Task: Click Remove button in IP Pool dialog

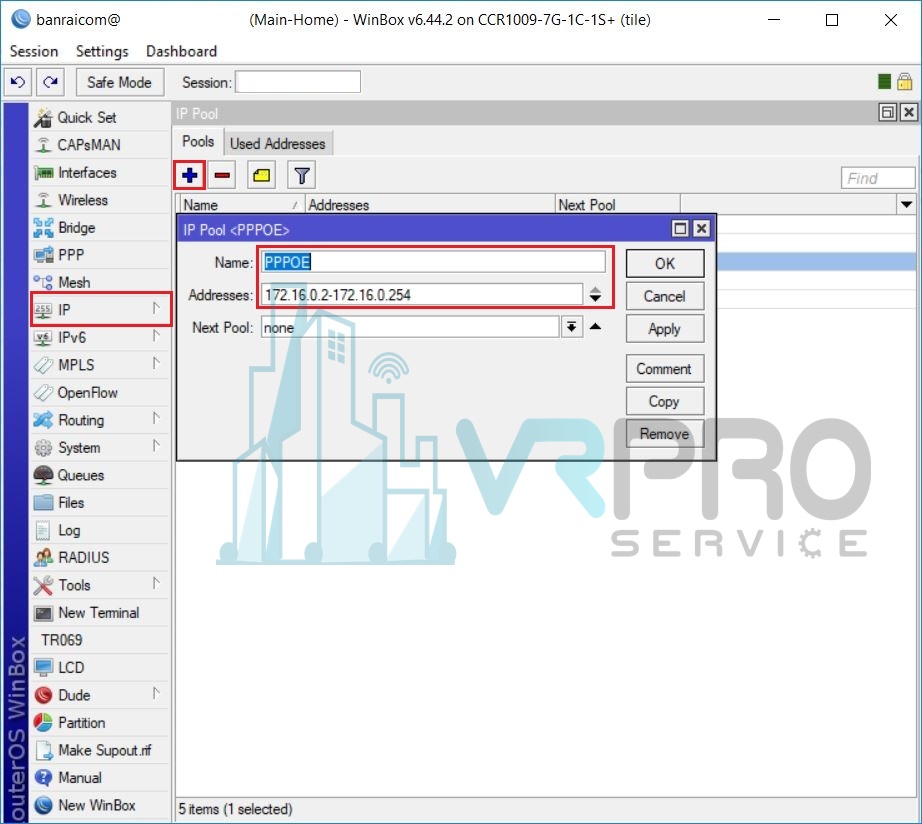Action: [664, 434]
